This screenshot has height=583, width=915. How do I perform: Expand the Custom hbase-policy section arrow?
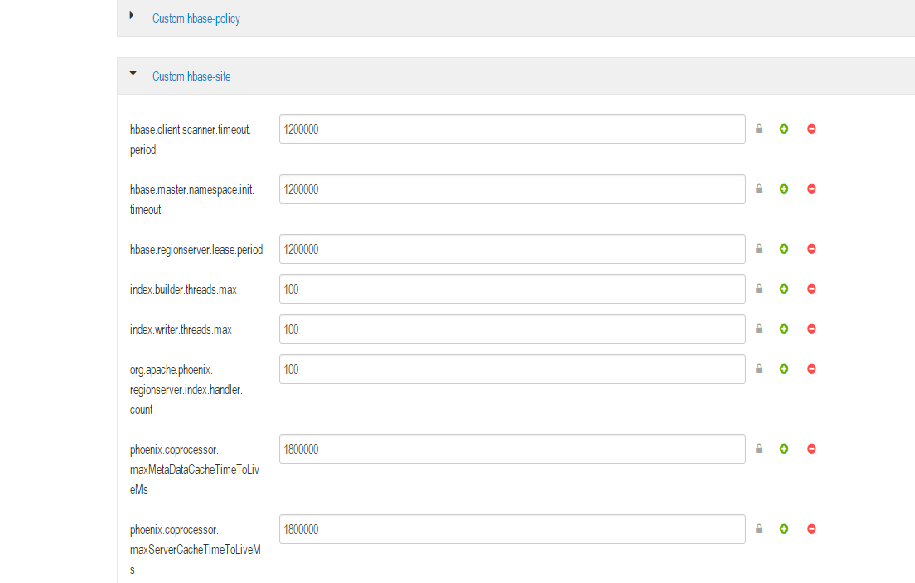[132, 16]
